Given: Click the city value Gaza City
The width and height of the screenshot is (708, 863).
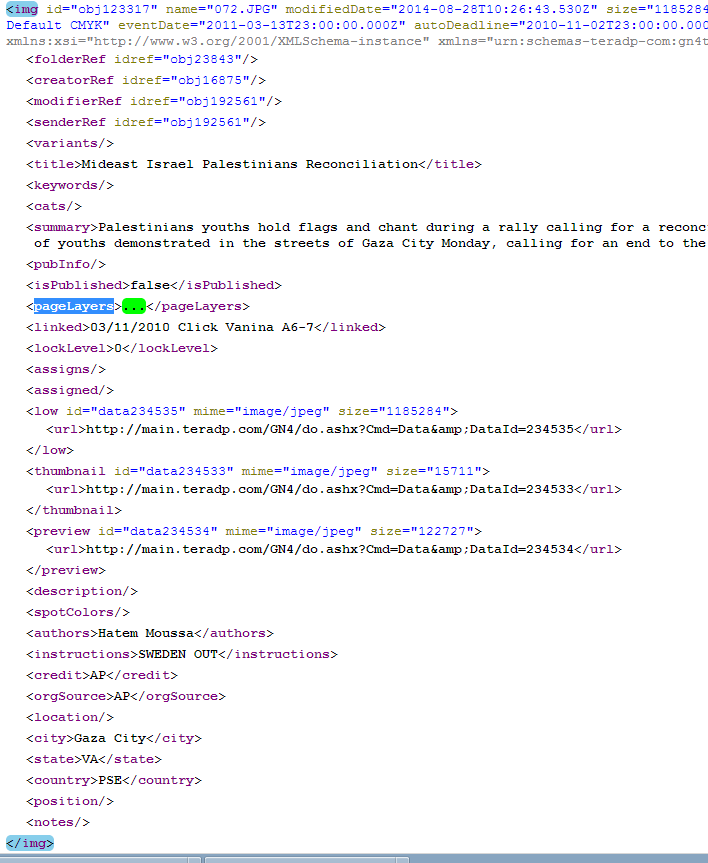Looking at the screenshot, I should pos(110,738).
